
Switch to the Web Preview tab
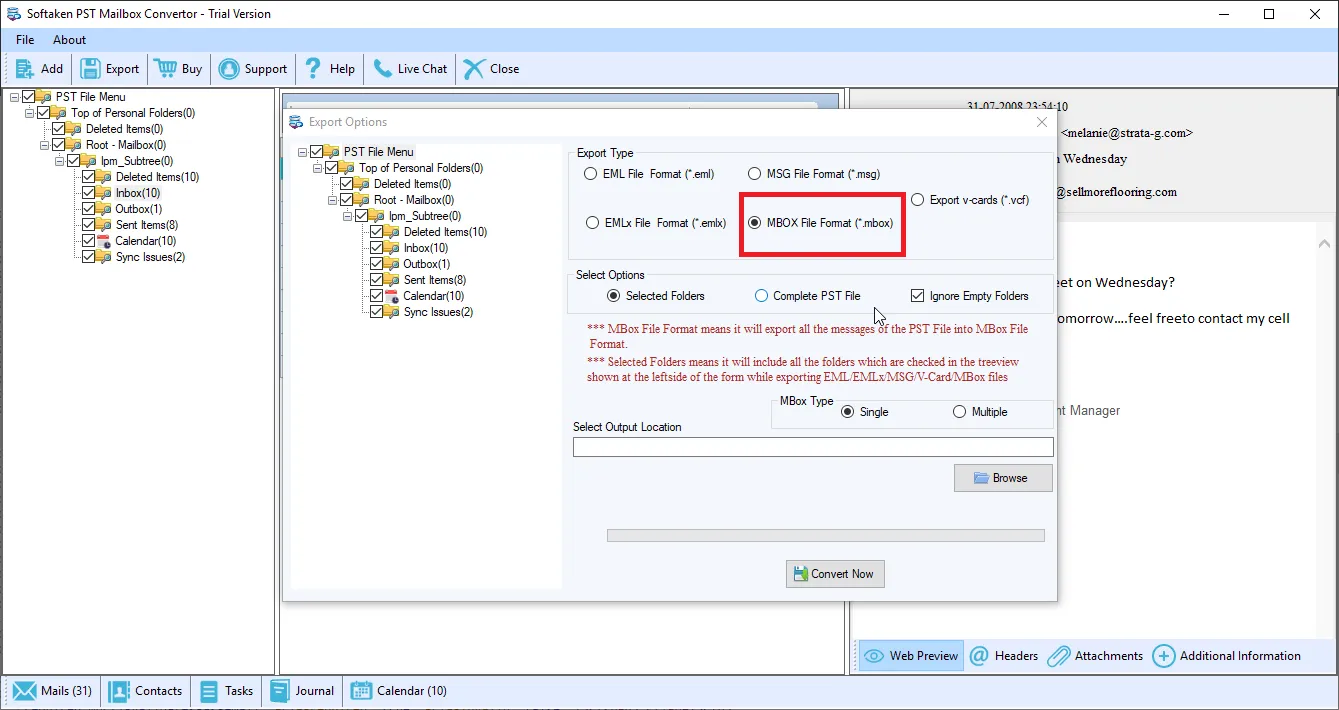pyautogui.click(x=911, y=656)
